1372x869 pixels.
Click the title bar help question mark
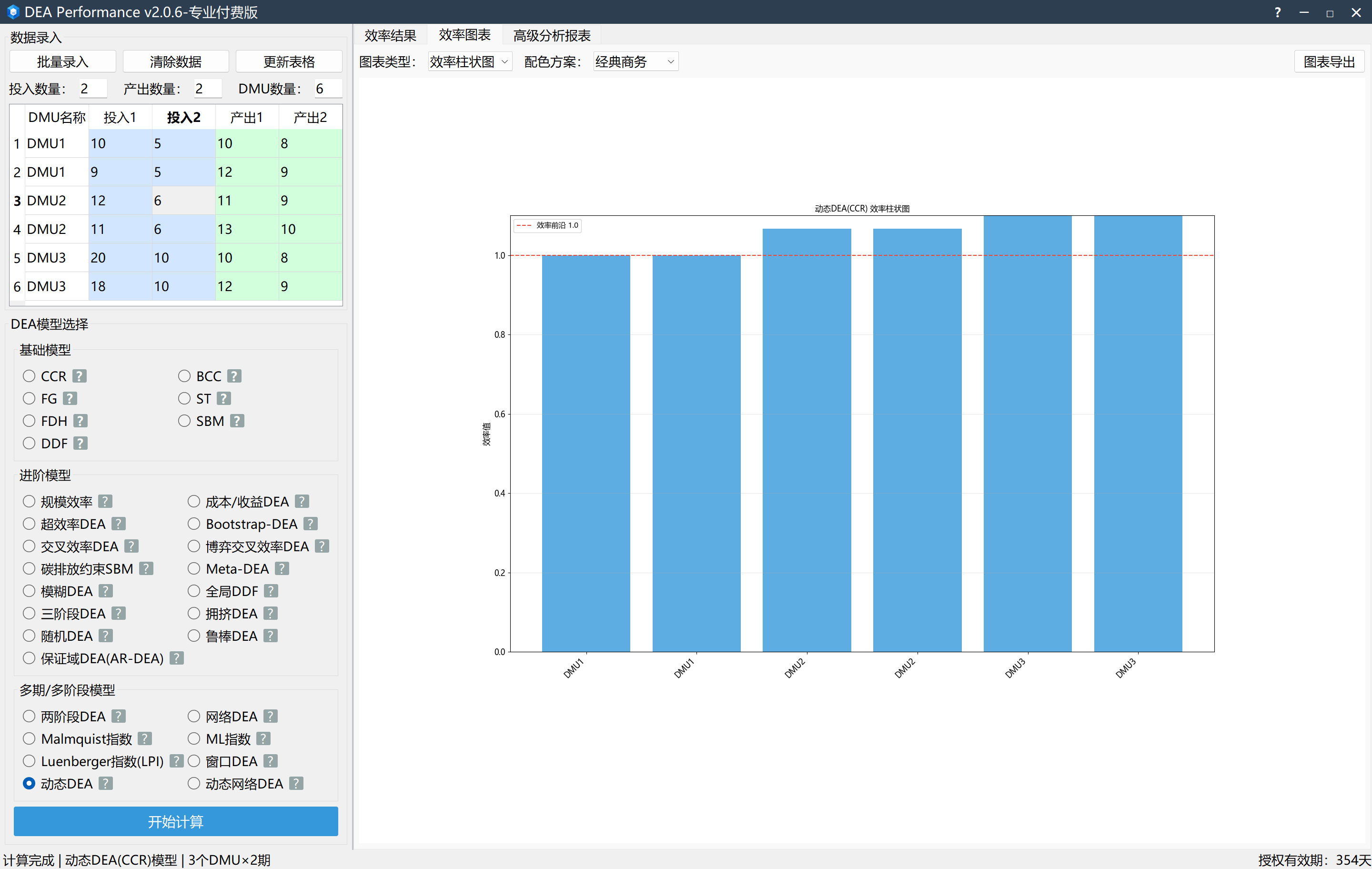pos(1277,12)
